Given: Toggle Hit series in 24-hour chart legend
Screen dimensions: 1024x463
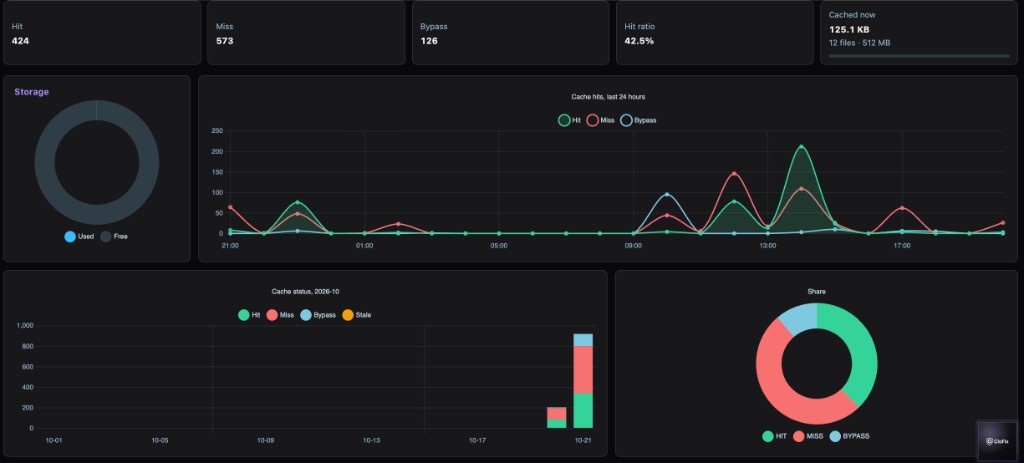Looking at the screenshot, I should (x=569, y=120).
